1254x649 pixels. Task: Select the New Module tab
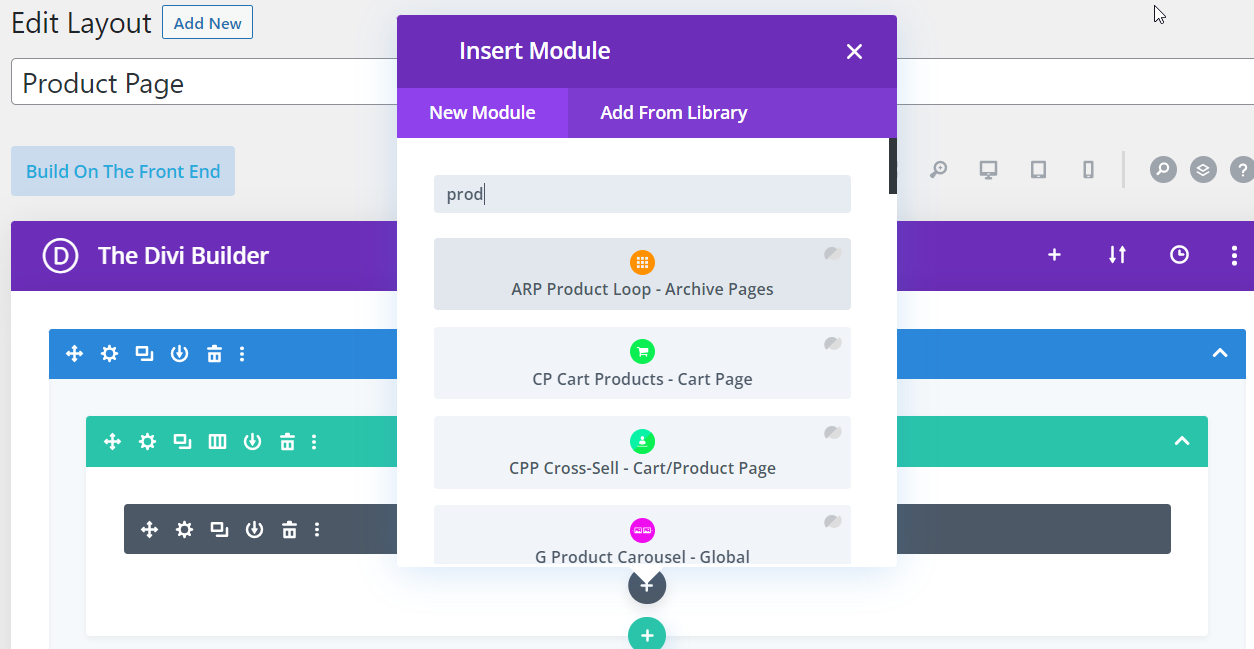tap(482, 113)
